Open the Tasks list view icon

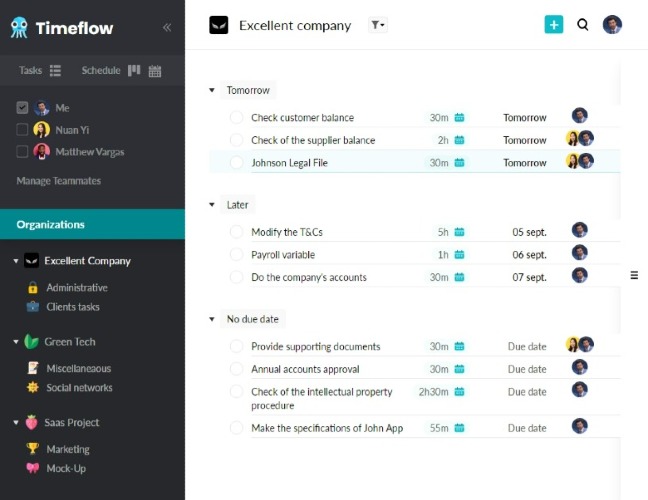(55, 71)
